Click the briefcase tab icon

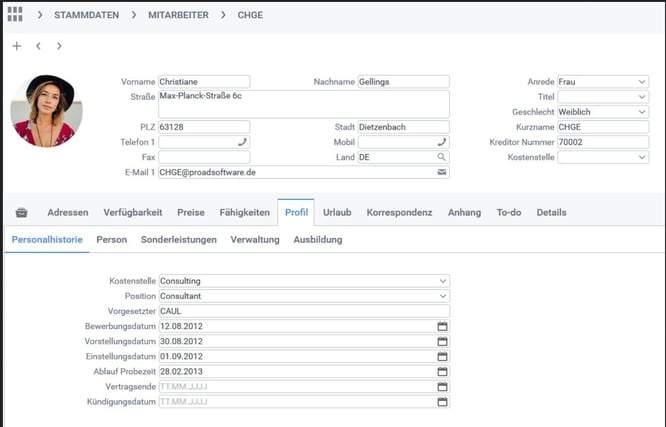(x=22, y=213)
